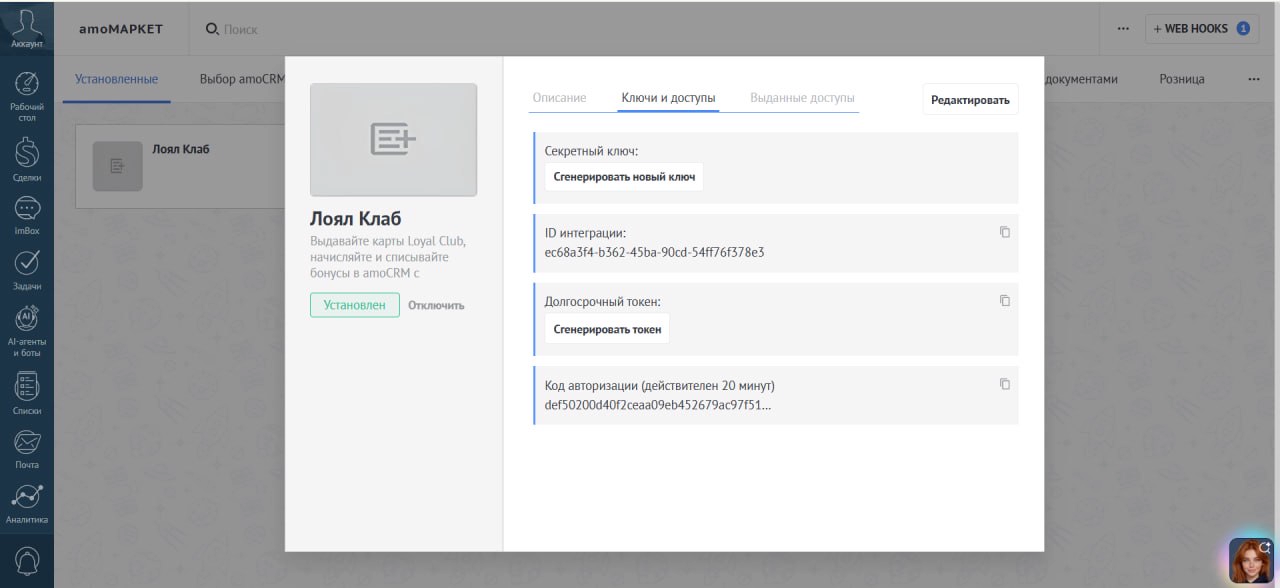Select the Ключи и доступы tab
Image resolution: width=1280 pixels, height=588 pixels.
click(x=668, y=98)
